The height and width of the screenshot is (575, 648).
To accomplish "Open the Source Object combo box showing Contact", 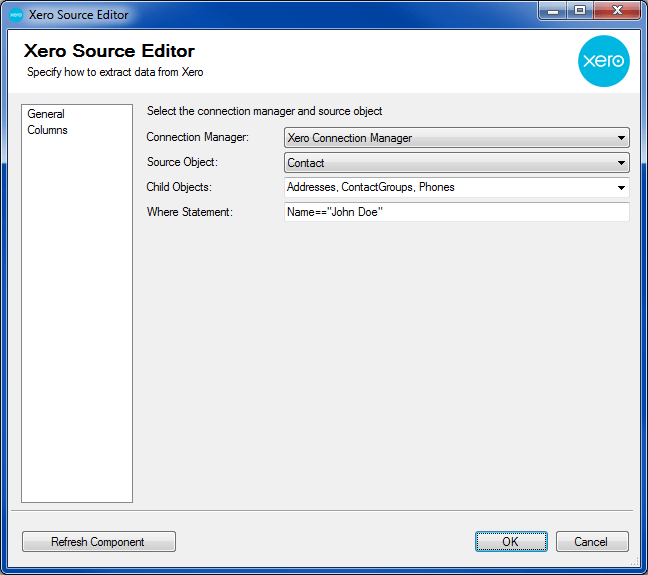I will (457, 162).
